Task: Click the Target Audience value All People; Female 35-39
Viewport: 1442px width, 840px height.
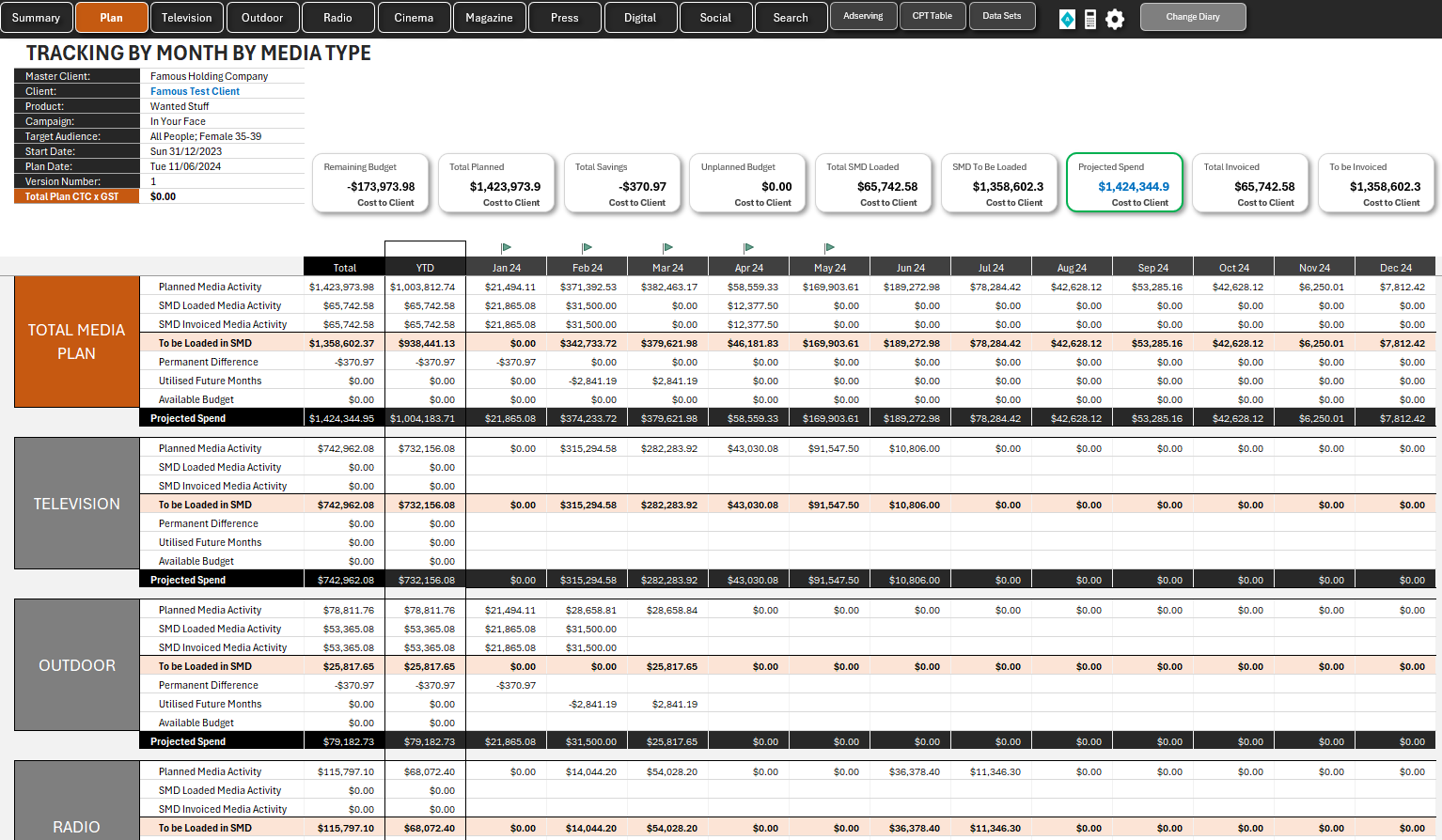Action: pyautogui.click(x=206, y=136)
